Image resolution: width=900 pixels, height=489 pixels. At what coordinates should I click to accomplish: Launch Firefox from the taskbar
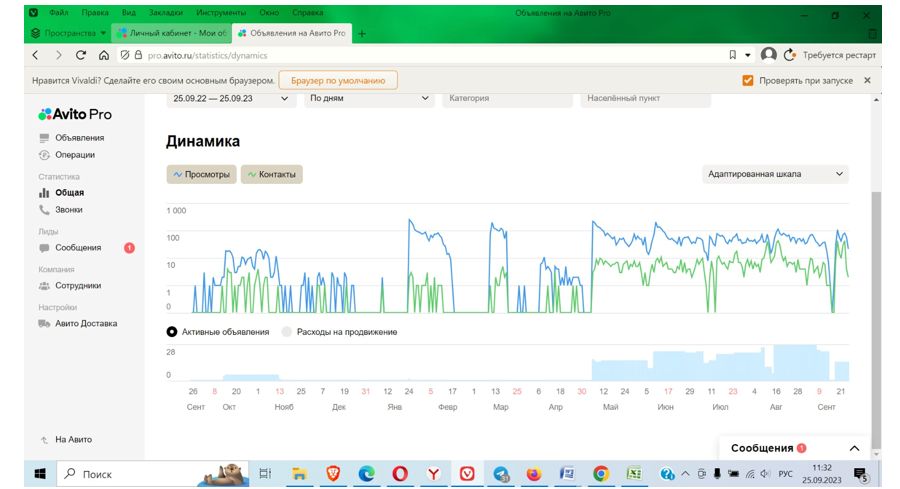pyautogui.click(x=534, y=474)
